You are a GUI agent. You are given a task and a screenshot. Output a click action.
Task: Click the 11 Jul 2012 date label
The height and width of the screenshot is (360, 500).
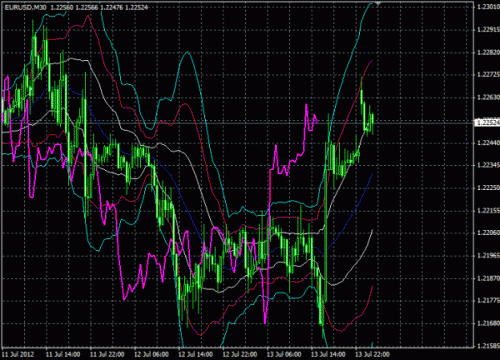tap(18, 354)
